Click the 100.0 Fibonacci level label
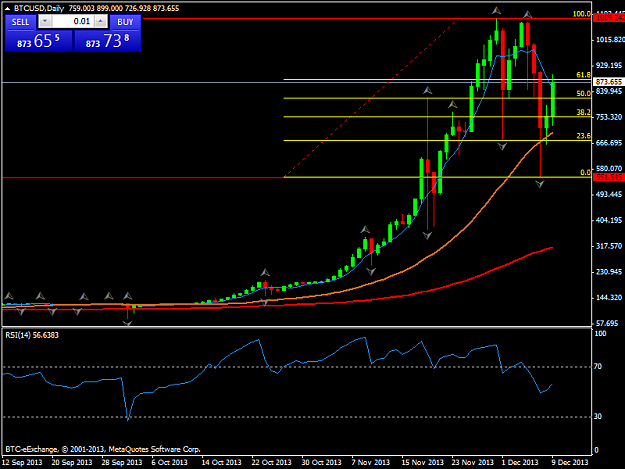 (582, 14)
